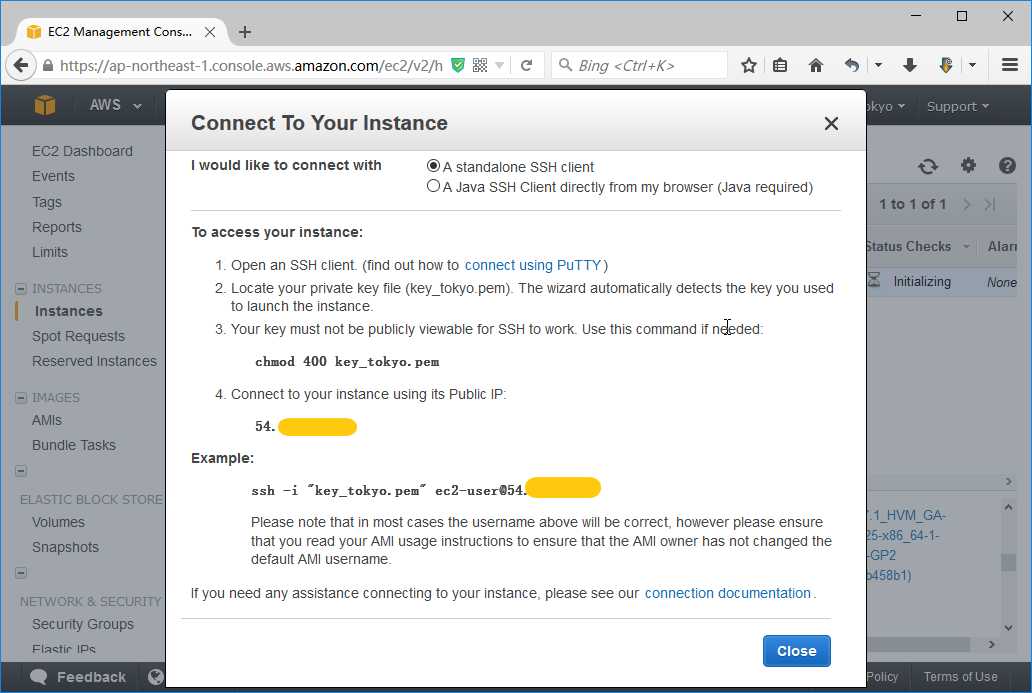The height and width of the screenshot is (693, 1032).
Task: Select A standalone SSH client option
Action: (x=433, y=166)
